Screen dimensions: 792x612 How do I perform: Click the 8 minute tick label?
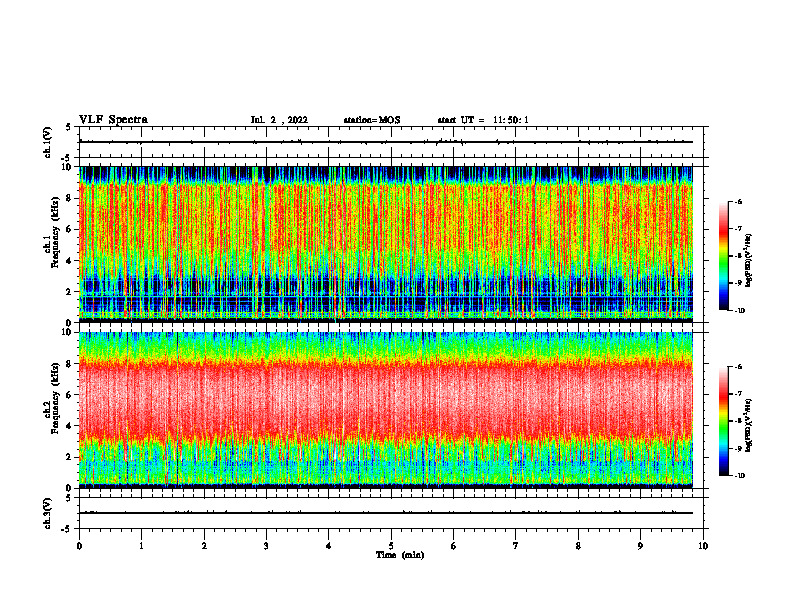[x=578, y=546]
